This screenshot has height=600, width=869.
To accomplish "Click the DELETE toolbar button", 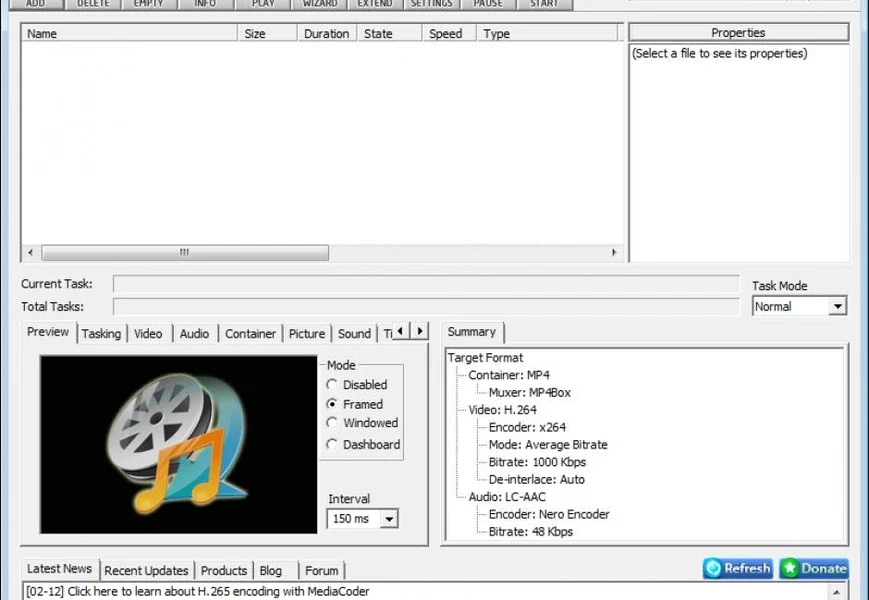I will click(x=93, y=4).
